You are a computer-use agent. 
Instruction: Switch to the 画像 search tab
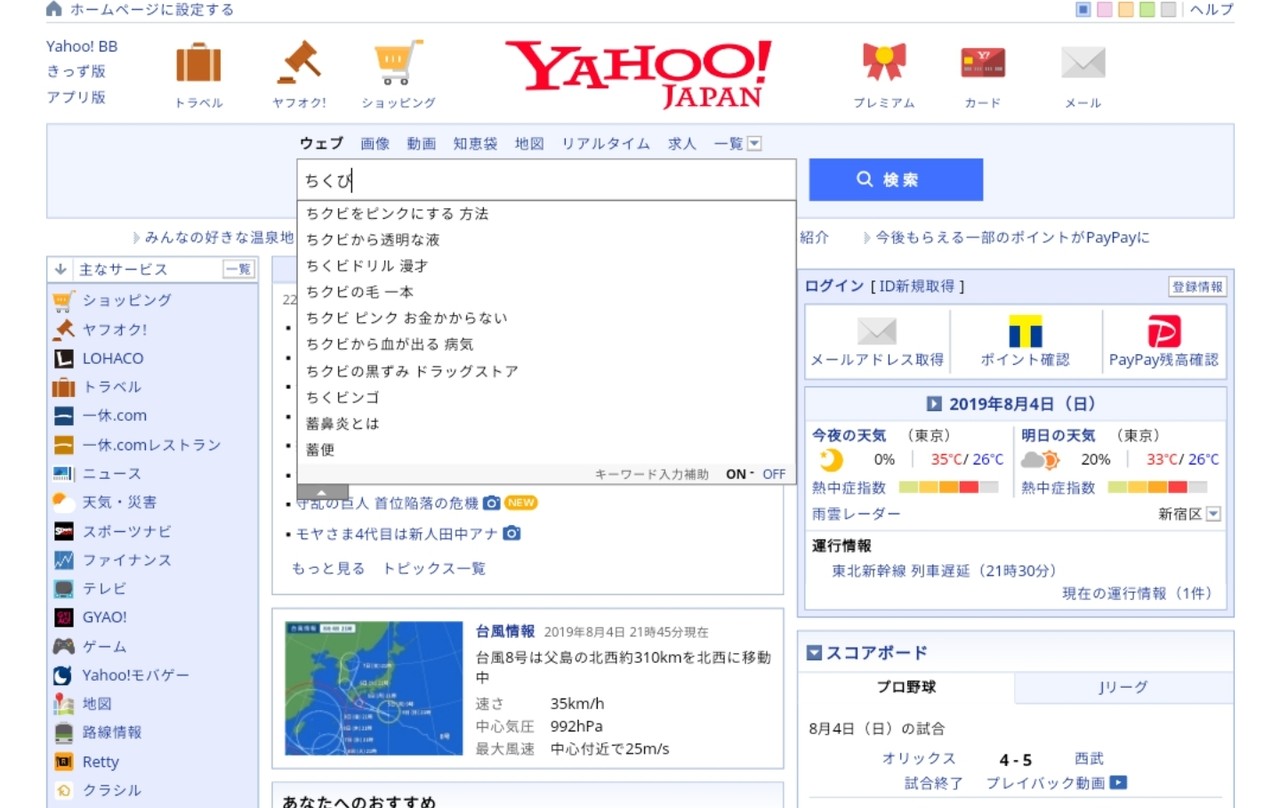click(375, 144)
